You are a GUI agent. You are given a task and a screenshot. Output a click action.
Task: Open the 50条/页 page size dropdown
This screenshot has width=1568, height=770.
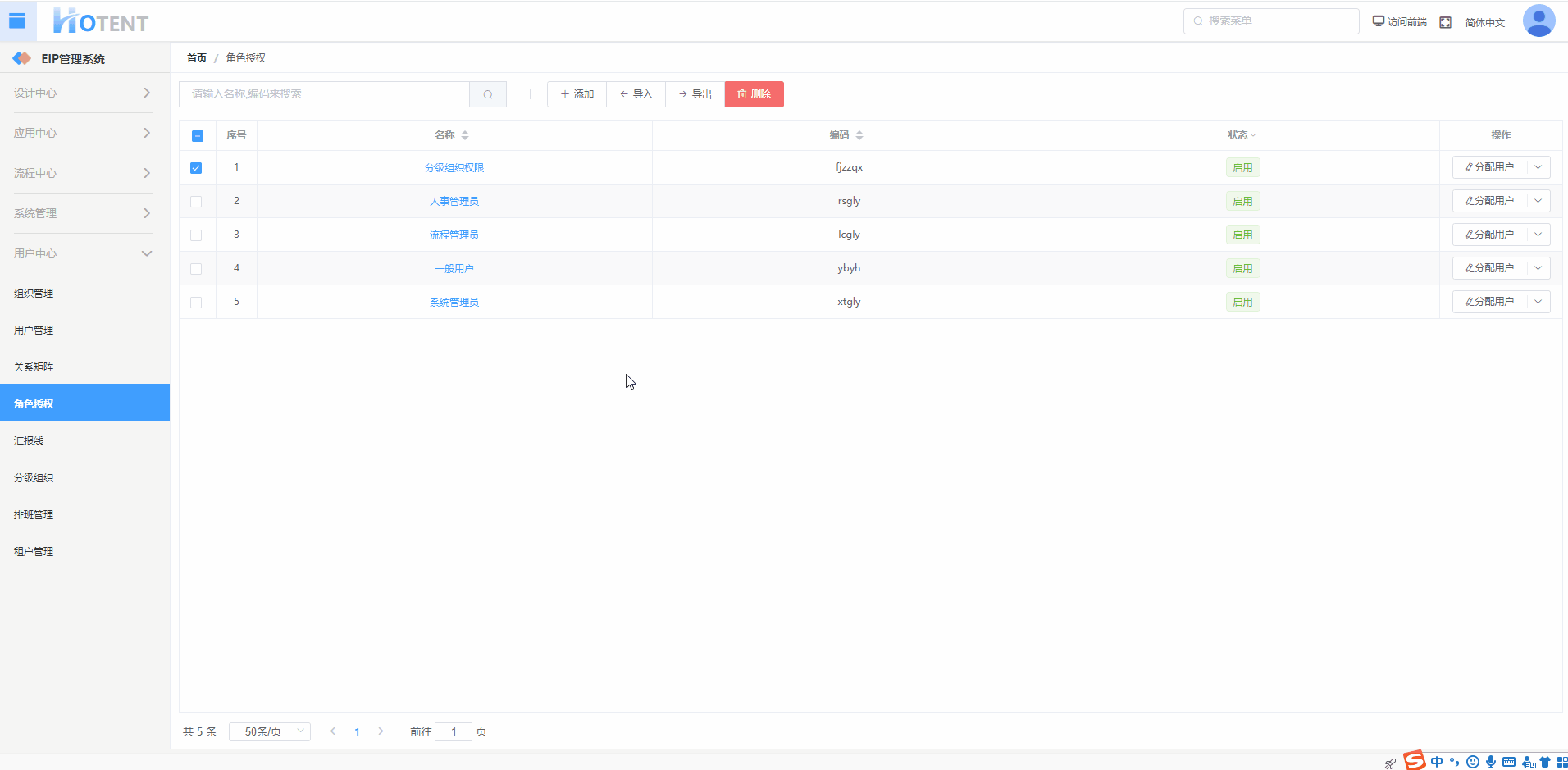coord(270,731)
